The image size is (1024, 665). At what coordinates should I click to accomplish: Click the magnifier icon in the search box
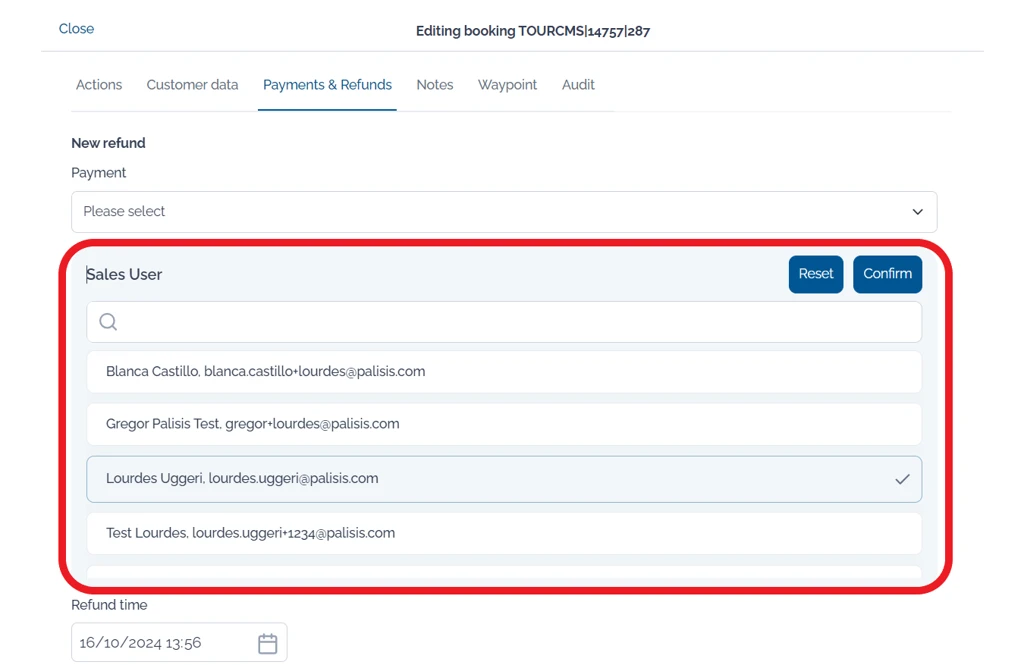(x=108, y=321)
